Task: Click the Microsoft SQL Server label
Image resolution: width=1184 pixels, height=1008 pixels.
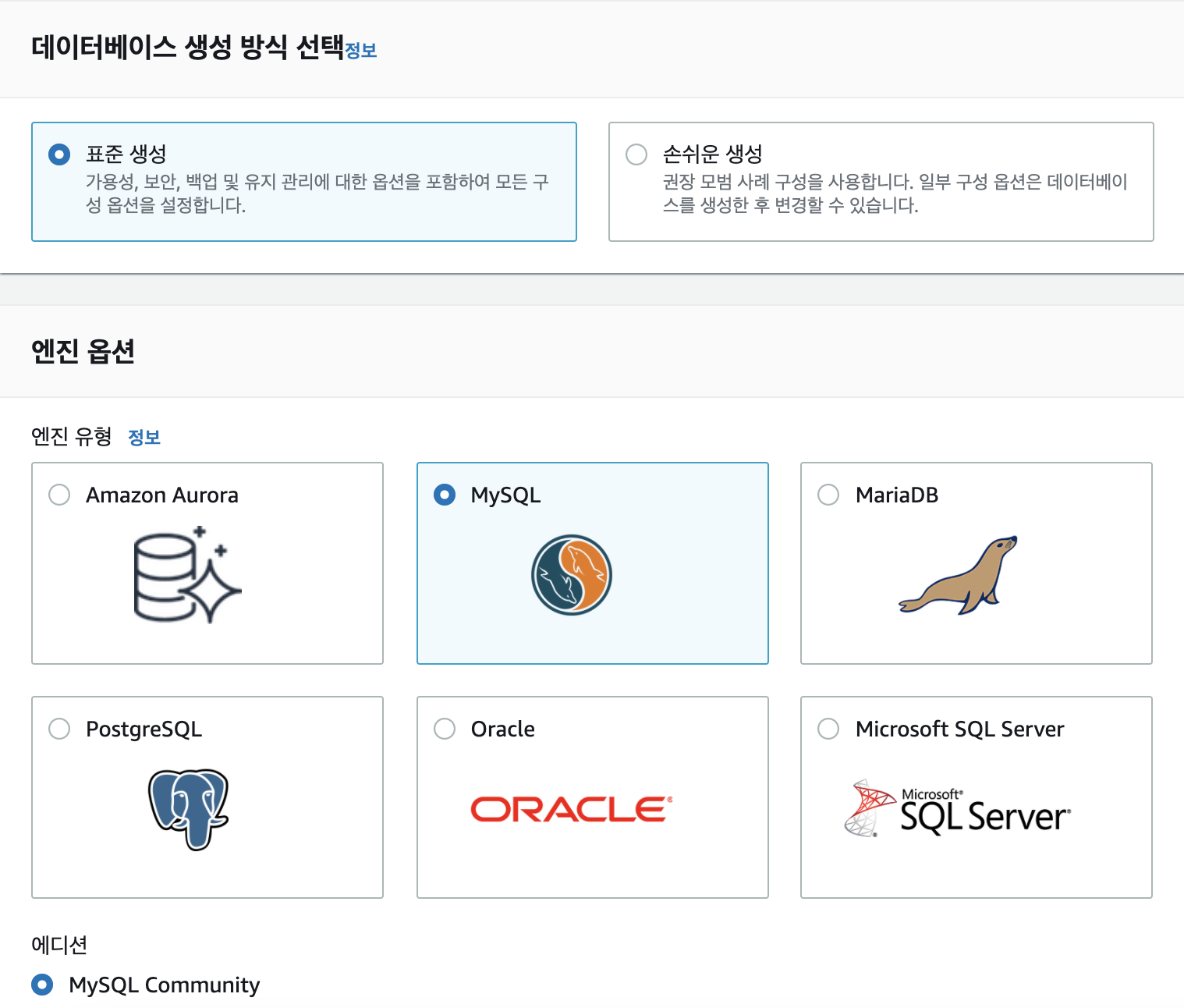Action: (x=960, y=729)
